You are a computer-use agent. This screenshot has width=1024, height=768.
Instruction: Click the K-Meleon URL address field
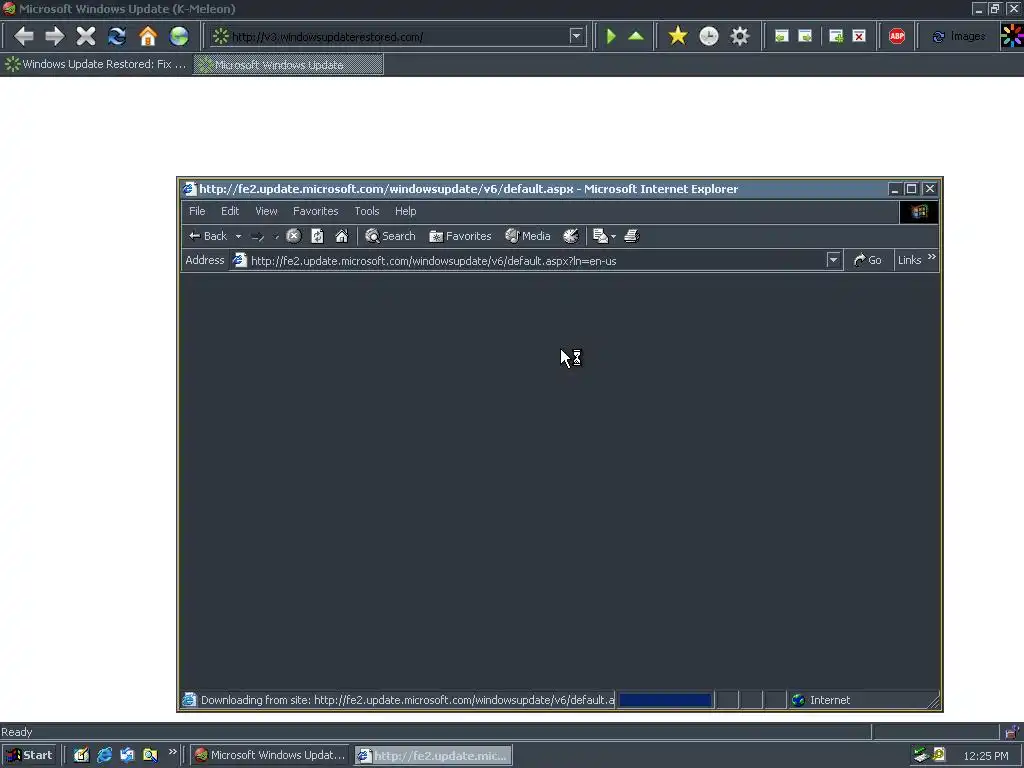tap(398, 37)
